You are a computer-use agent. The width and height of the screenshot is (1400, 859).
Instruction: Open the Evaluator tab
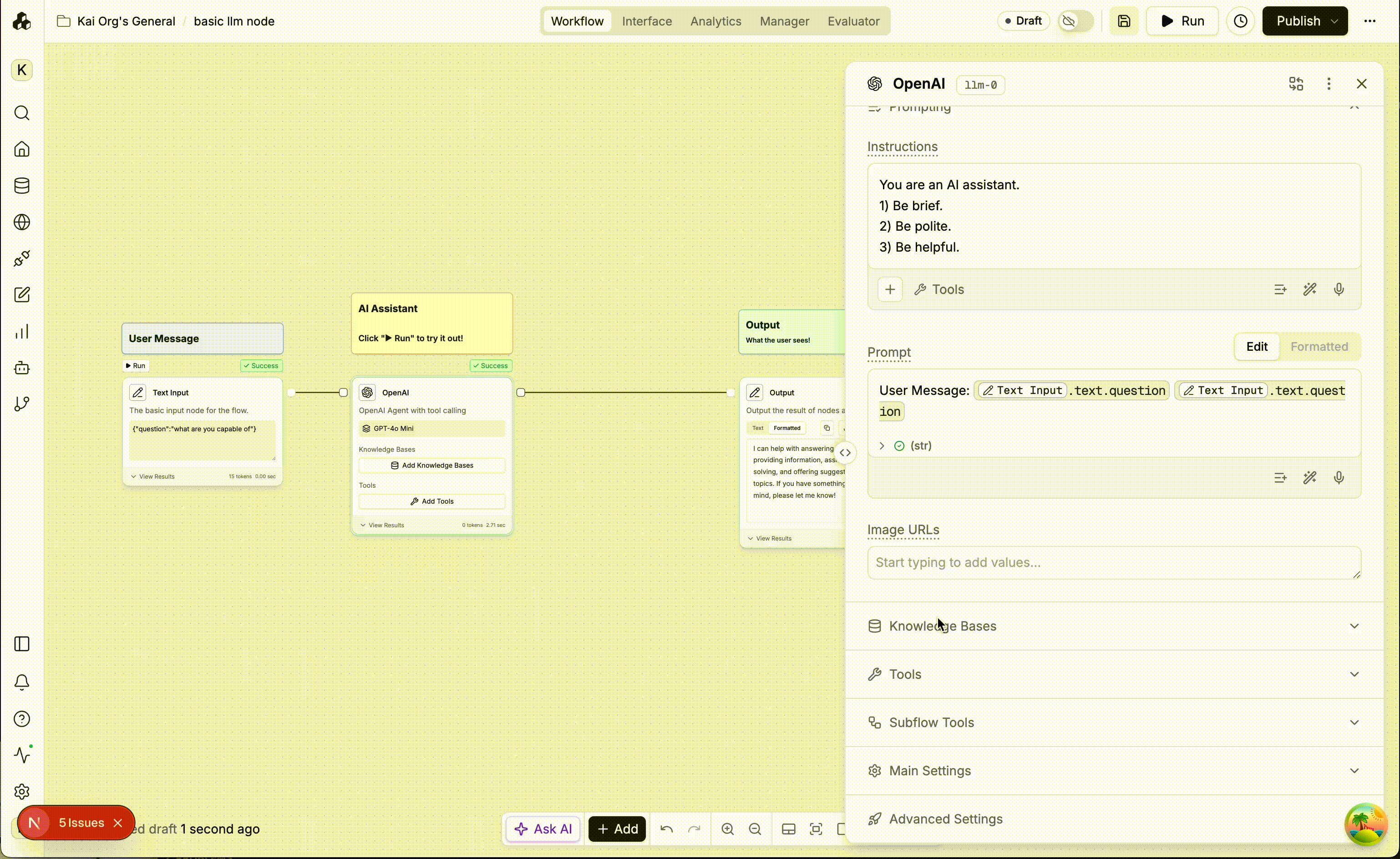853,21
